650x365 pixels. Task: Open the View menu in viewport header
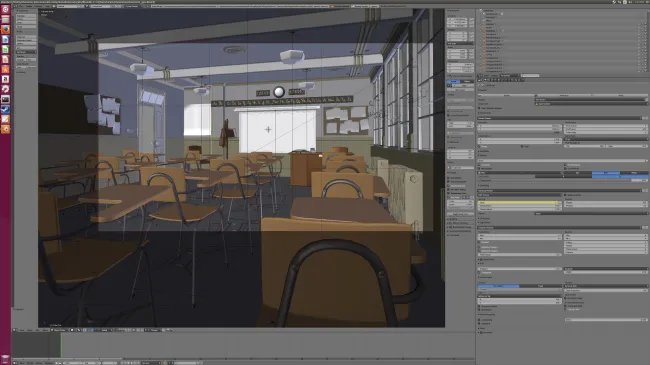pos(22,330)
